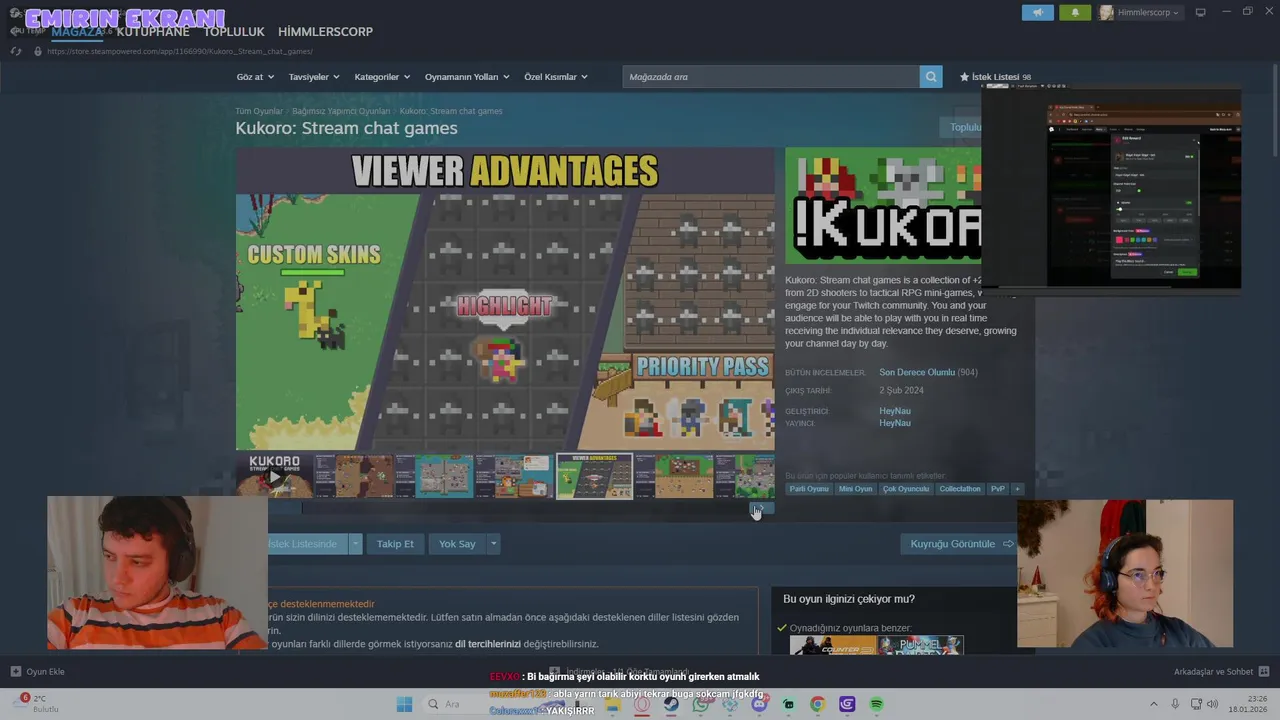This screenshot has width=1280, height=720.
Task: Click the taskbar microphone tray icon
Action: (1175, 704)
